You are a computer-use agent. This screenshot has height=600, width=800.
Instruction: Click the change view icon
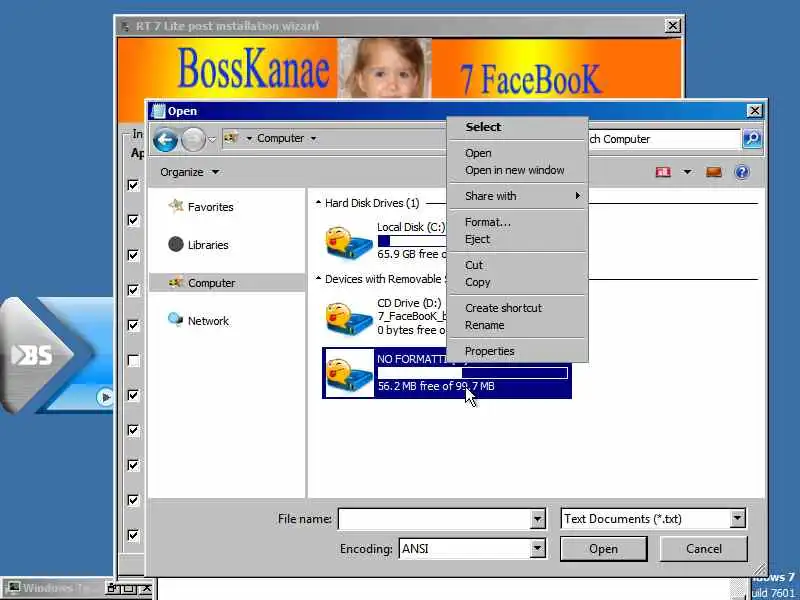pyautogui.click(x=663, y=172)
